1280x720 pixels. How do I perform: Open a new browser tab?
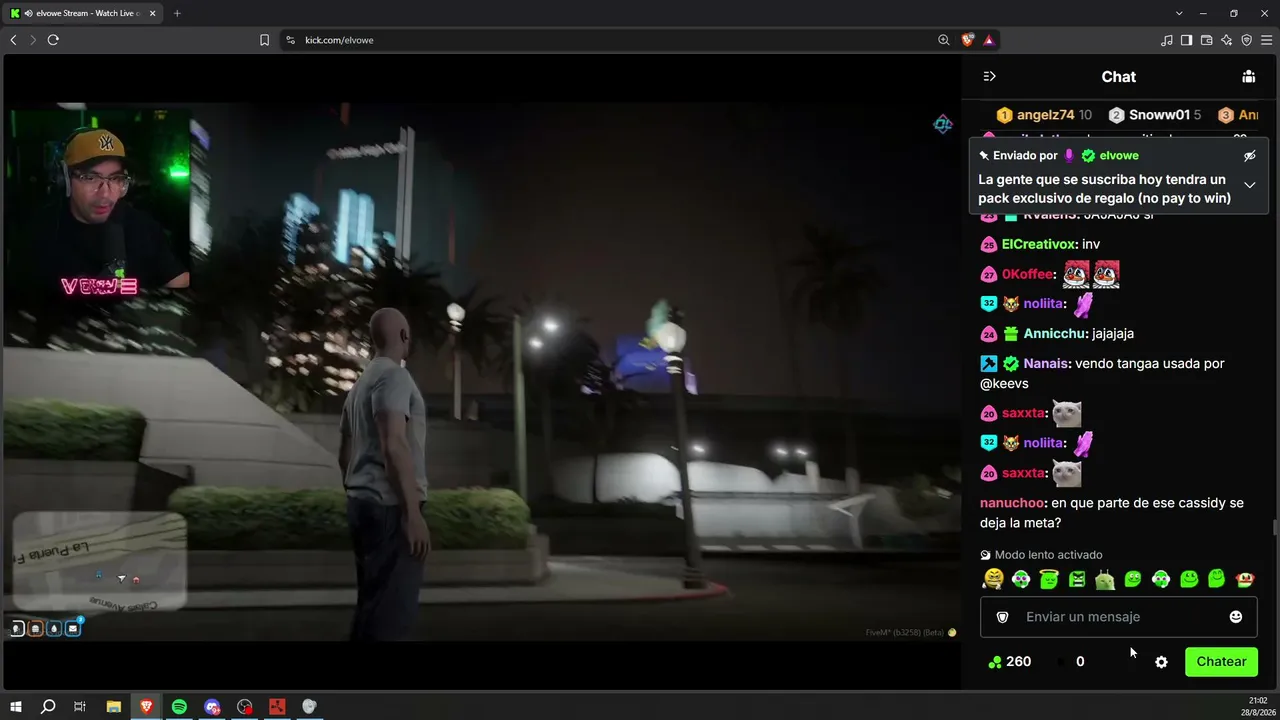click(x=177, y=13)
